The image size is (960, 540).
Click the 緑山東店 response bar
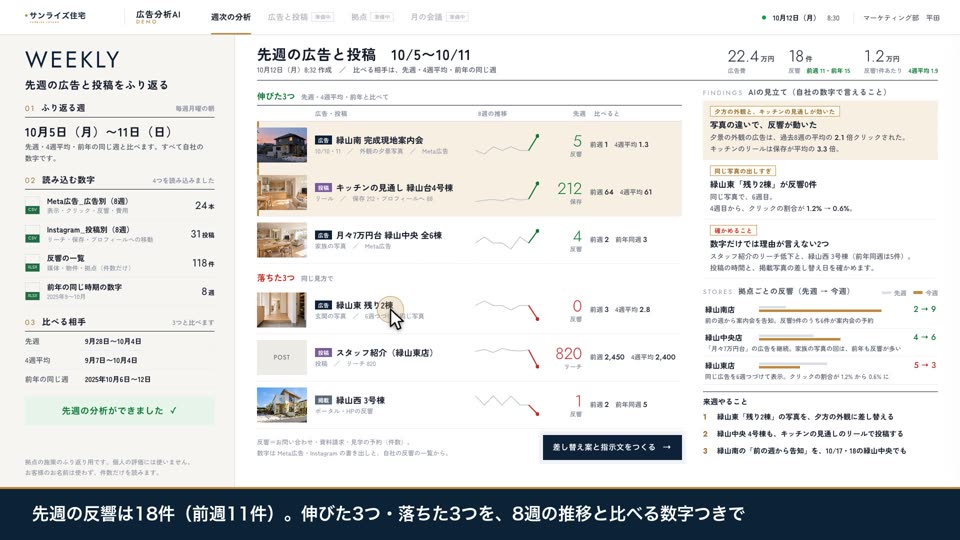[793, 366]
